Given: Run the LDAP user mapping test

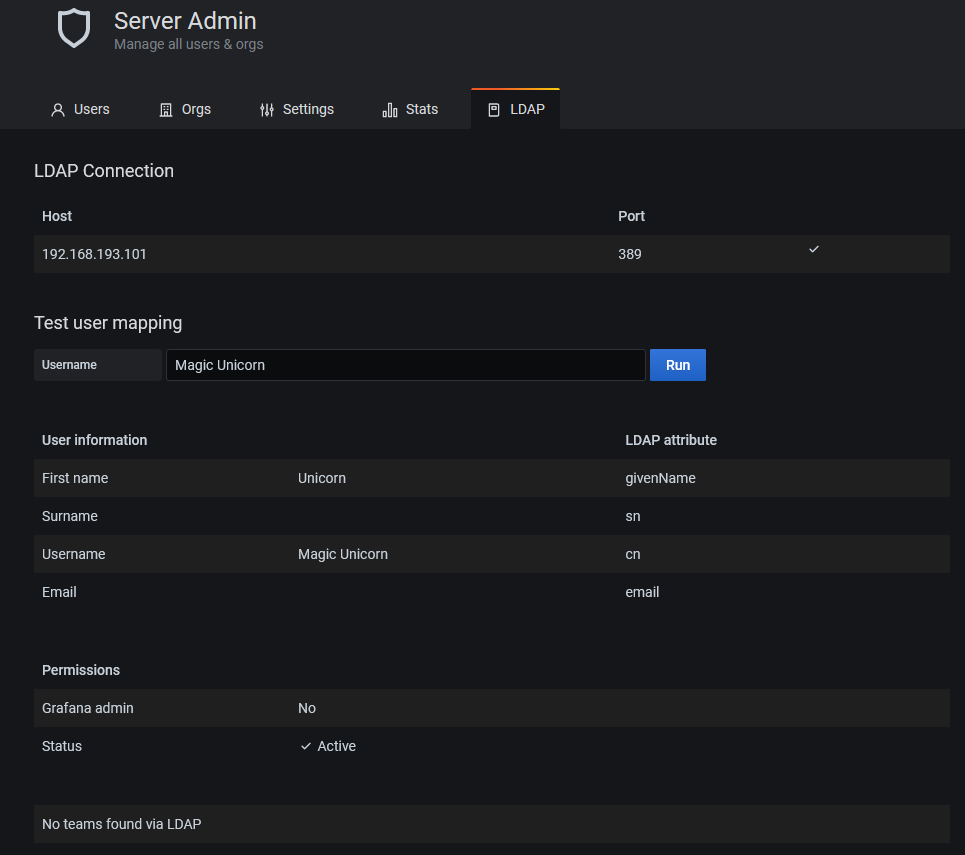Looking at the screenshot, I should pos(678,365).
